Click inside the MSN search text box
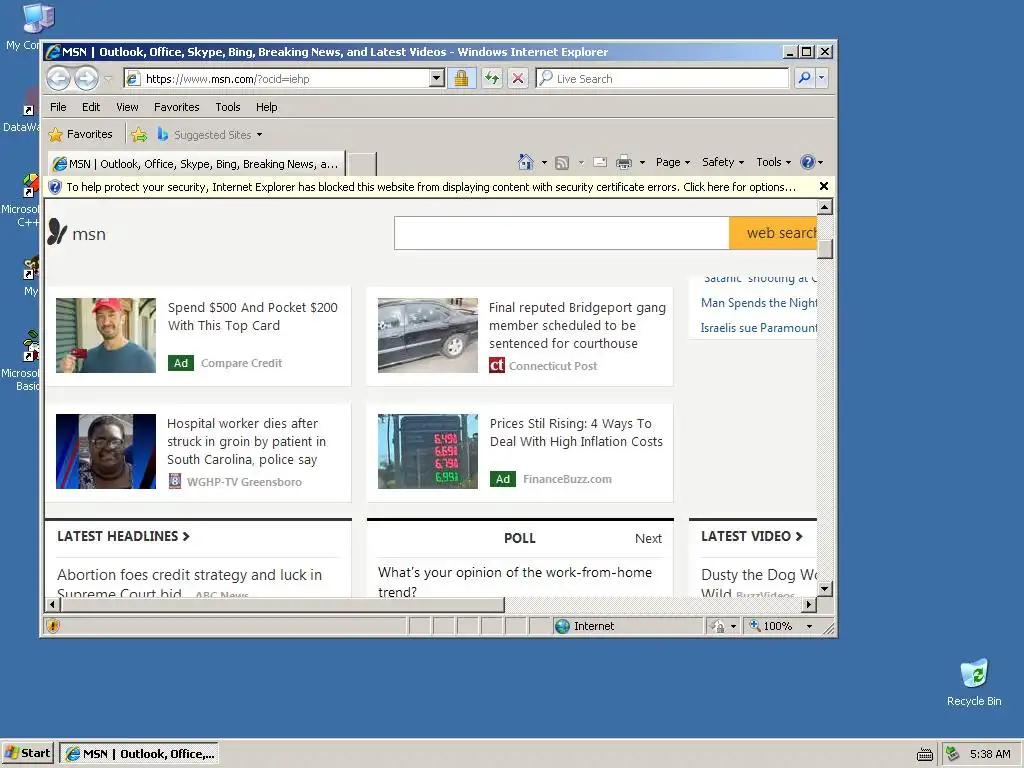Viewport: 1024px width, 768px height. point(562,233)
